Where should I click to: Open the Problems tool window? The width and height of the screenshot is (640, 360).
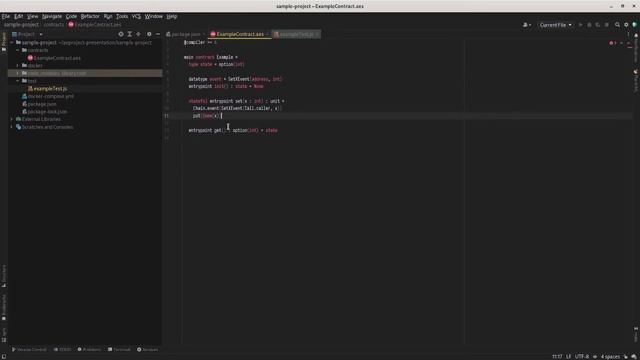[89, 350]
